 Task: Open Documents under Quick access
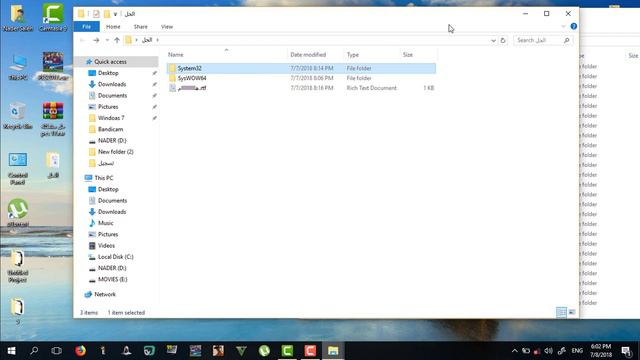click(x=112, y=96)
